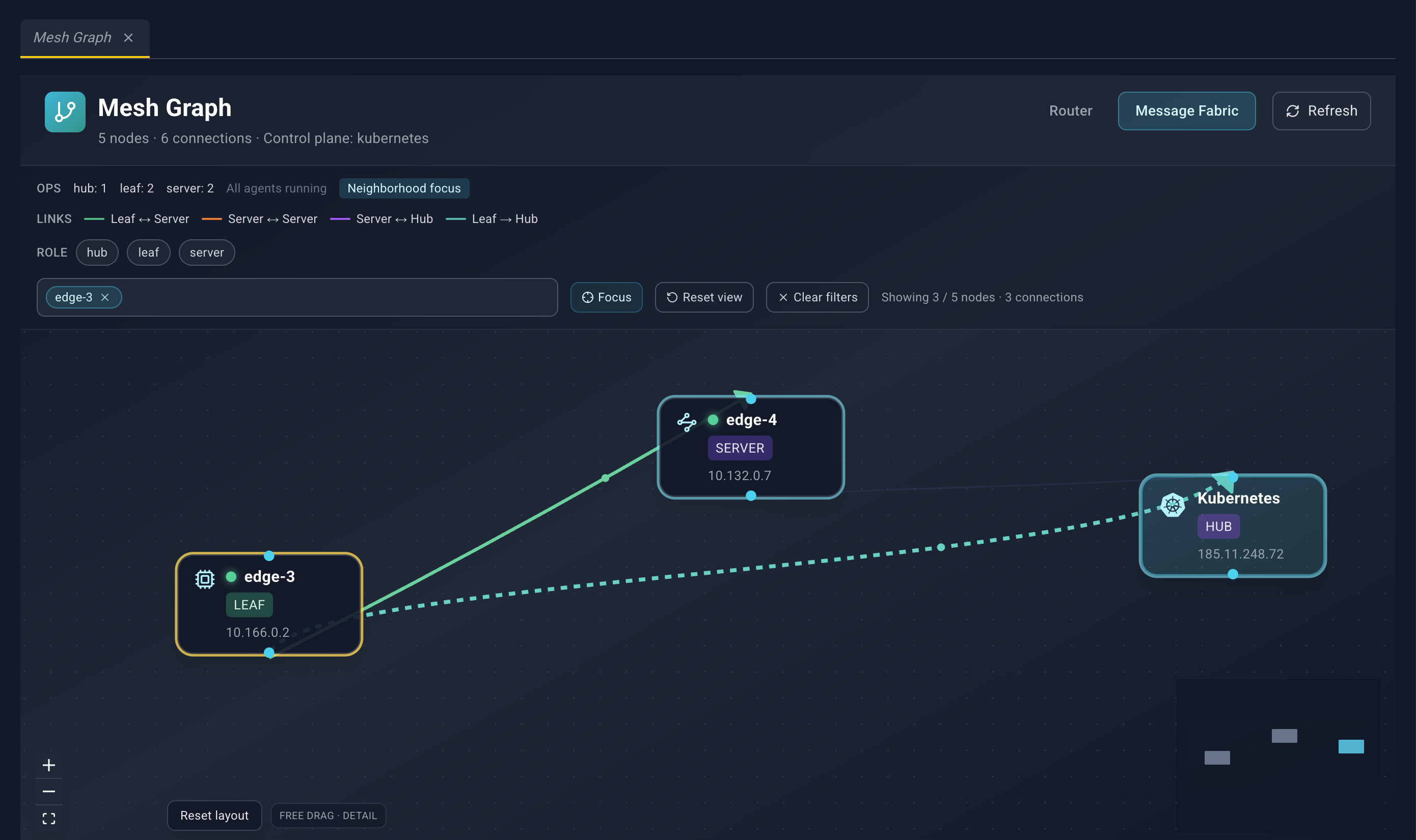Filter by hub role
The image size is (1416, 840).
coord(97,253)
